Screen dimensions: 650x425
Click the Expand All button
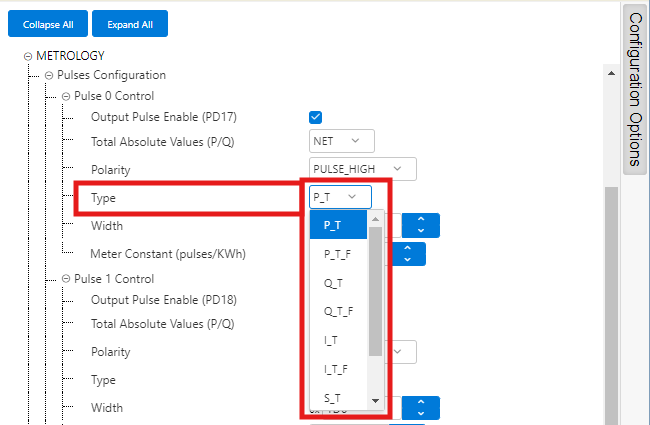(129, 23)
